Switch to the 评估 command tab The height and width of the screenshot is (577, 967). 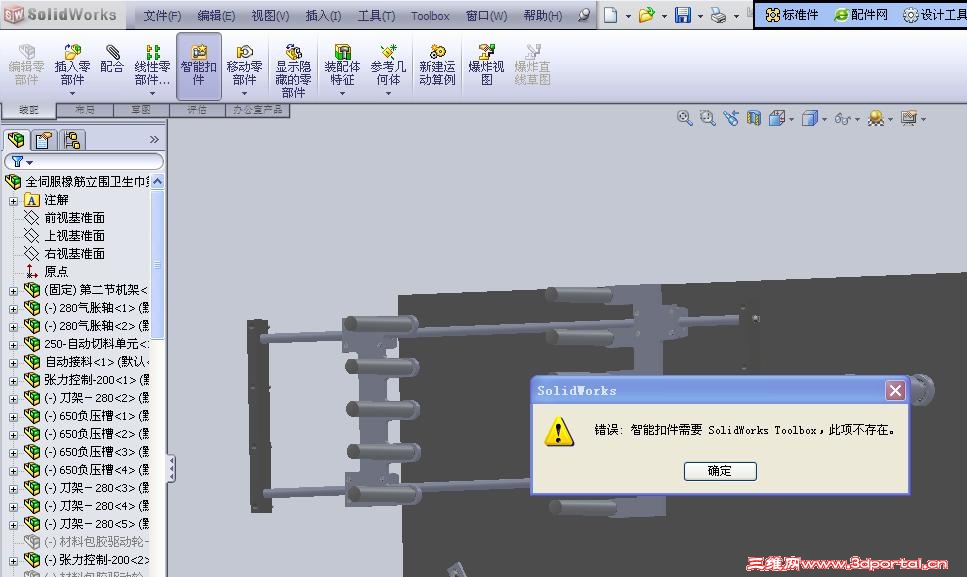(x=197, y=110)
